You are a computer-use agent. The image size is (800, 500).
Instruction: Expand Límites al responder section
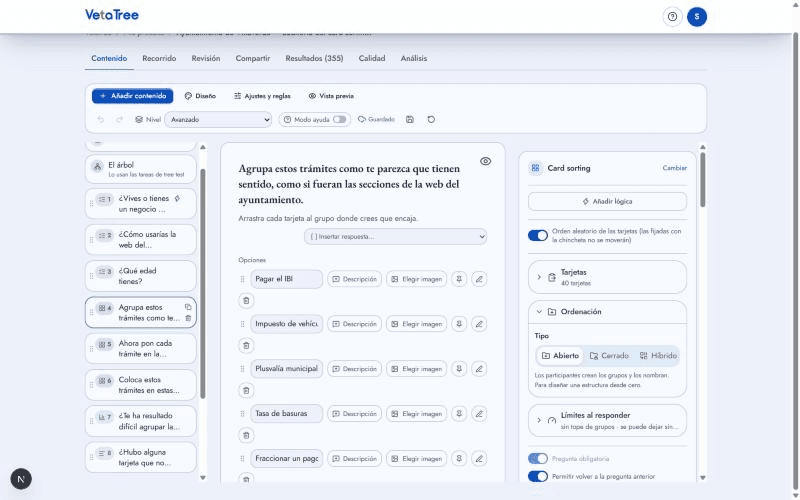607,420
